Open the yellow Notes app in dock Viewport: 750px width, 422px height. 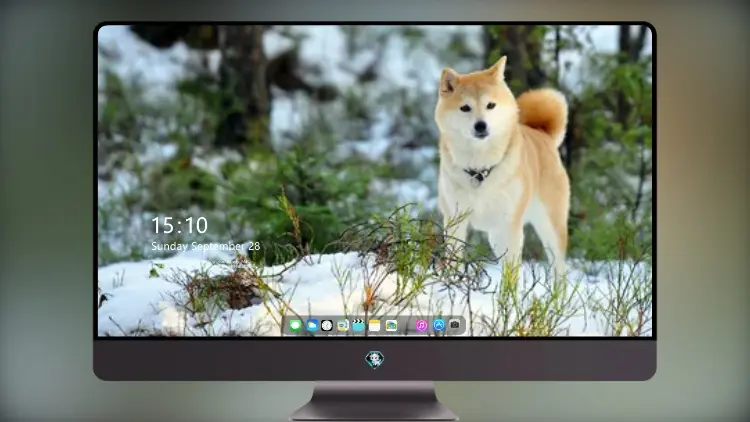[375, 326]
